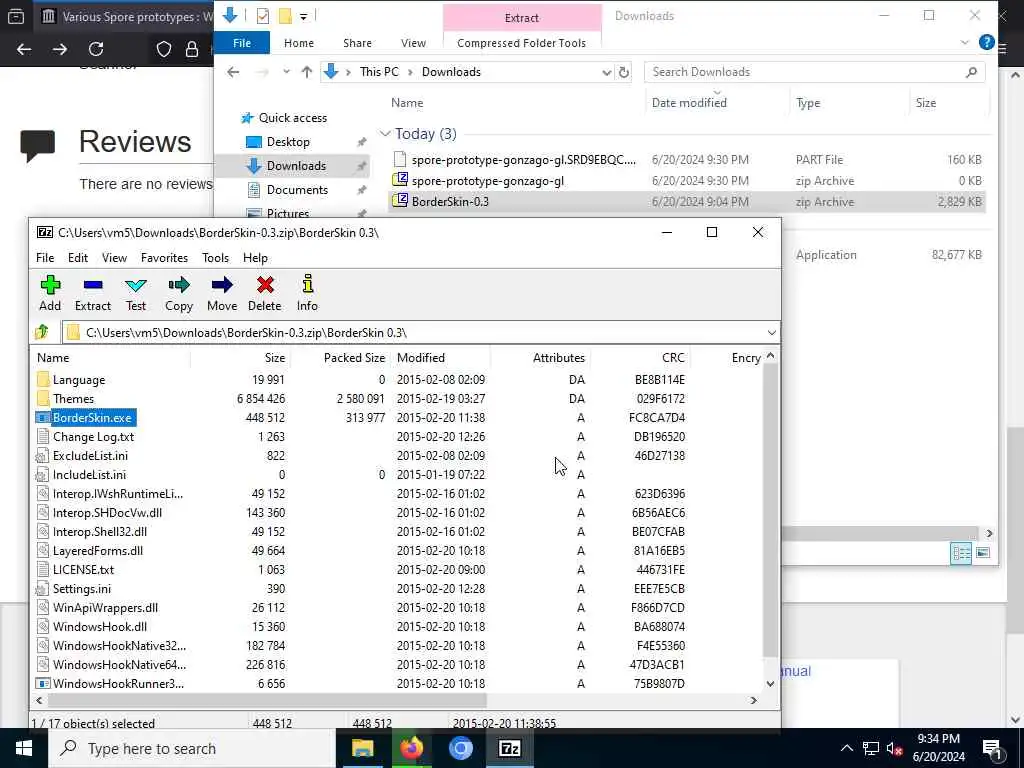Select Settings.ini in the archive

(x=82, y=588)
